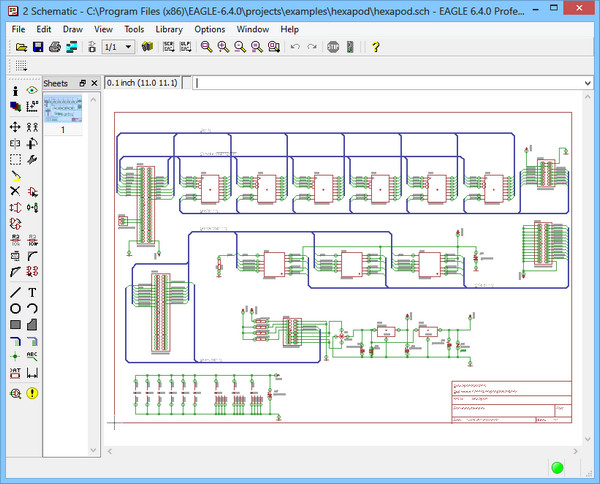Select the Delete tool (X icon)
Image resolution: width=600 pixels, height=484 pixels.
[15, 190]
